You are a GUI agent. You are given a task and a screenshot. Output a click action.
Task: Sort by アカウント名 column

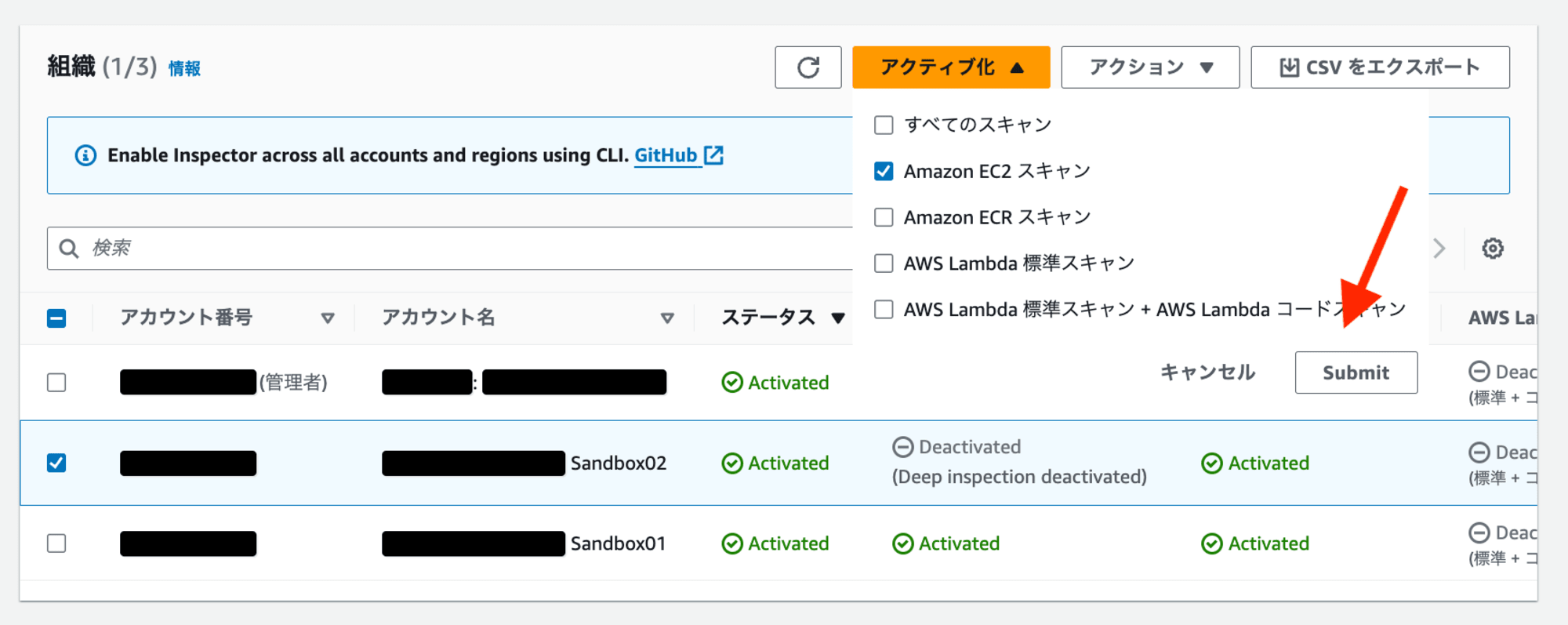(667, 318)
